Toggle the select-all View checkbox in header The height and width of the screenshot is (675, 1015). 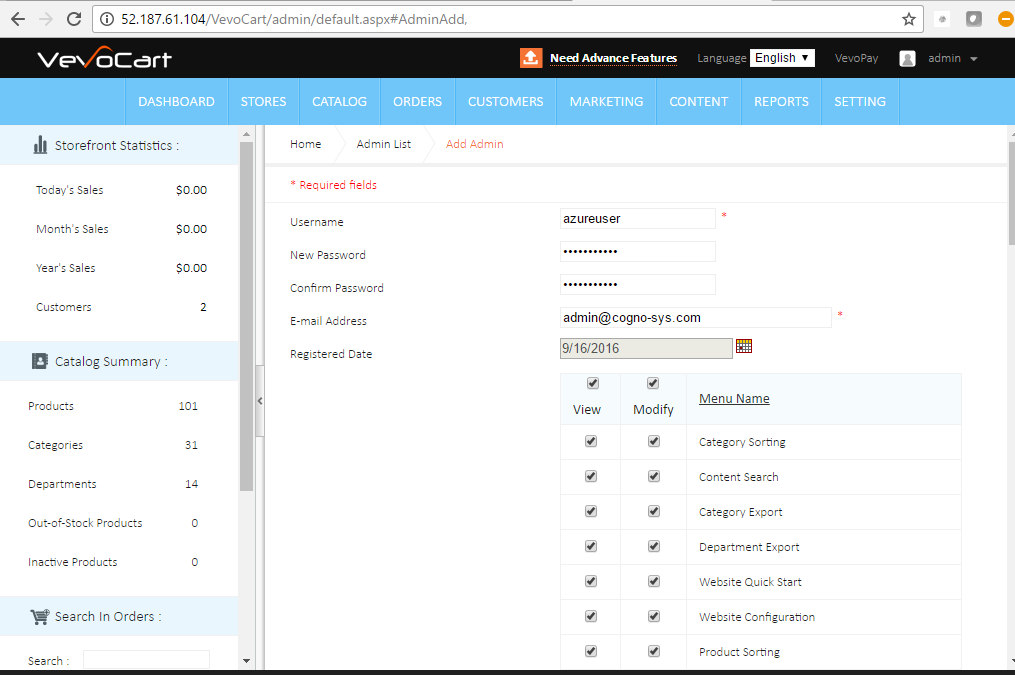tap(591, 383)
